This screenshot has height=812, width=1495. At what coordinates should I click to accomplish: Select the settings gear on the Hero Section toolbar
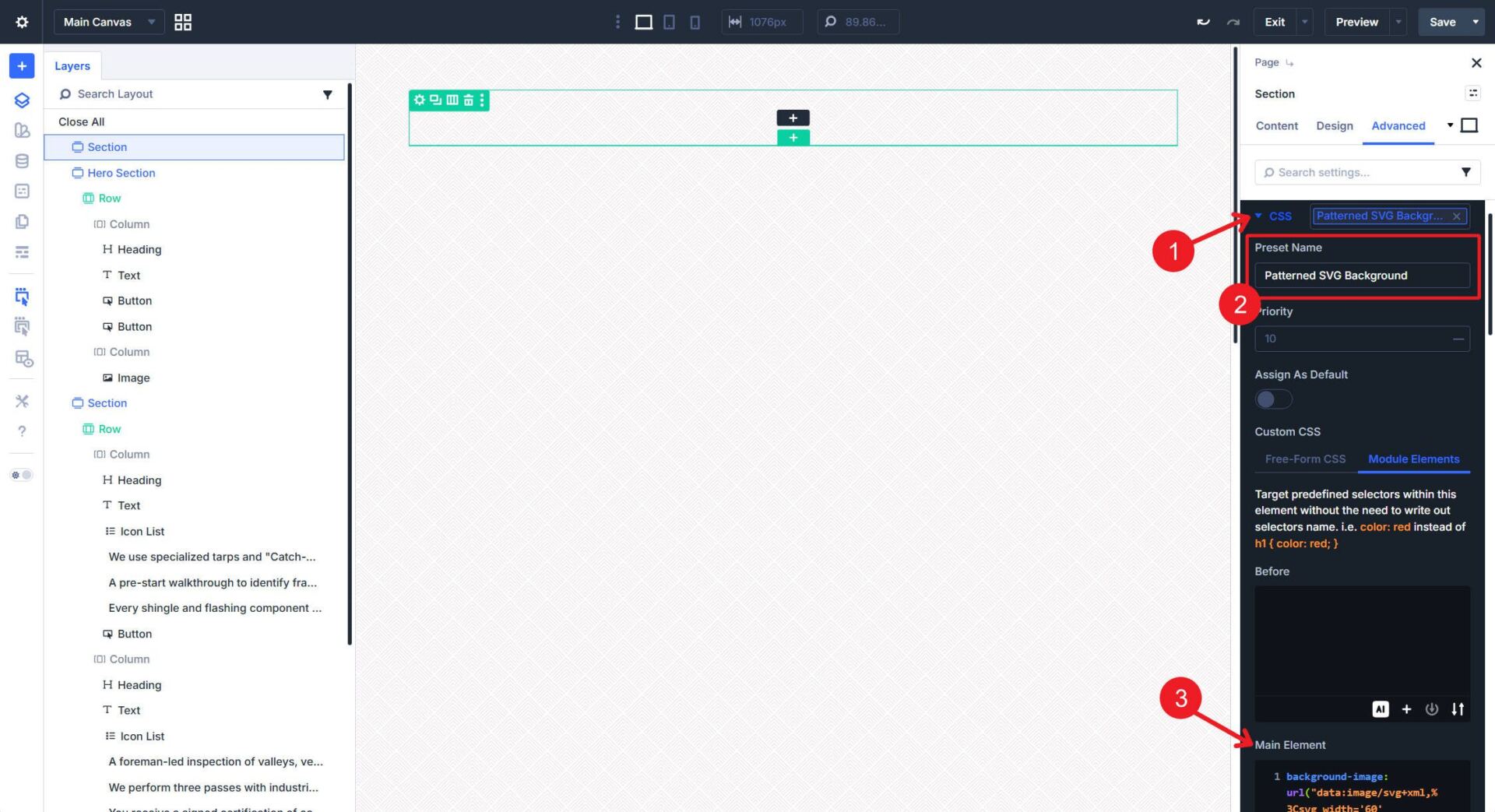[420, 100]
